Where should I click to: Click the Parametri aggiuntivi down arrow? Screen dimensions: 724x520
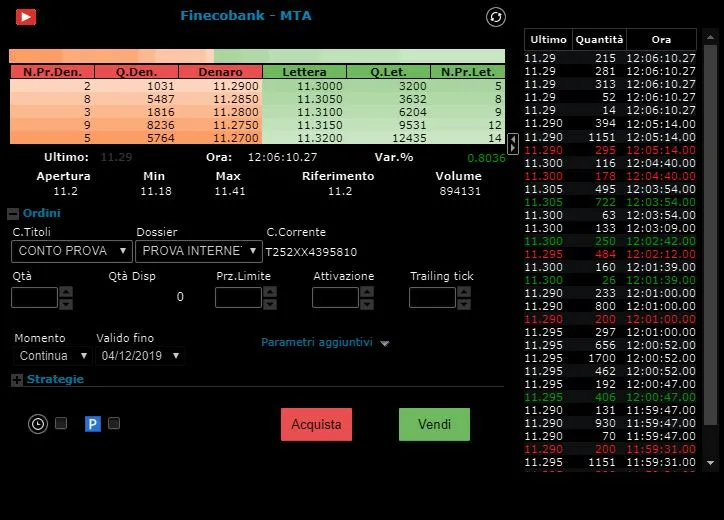385,343
